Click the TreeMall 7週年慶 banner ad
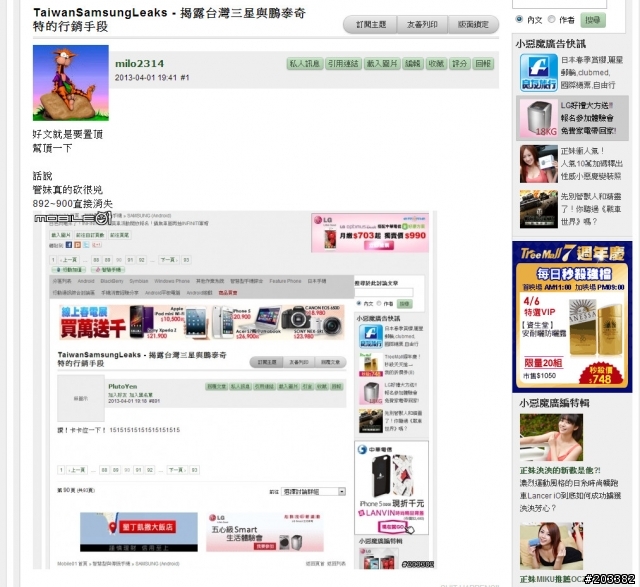 click(572, 317)
